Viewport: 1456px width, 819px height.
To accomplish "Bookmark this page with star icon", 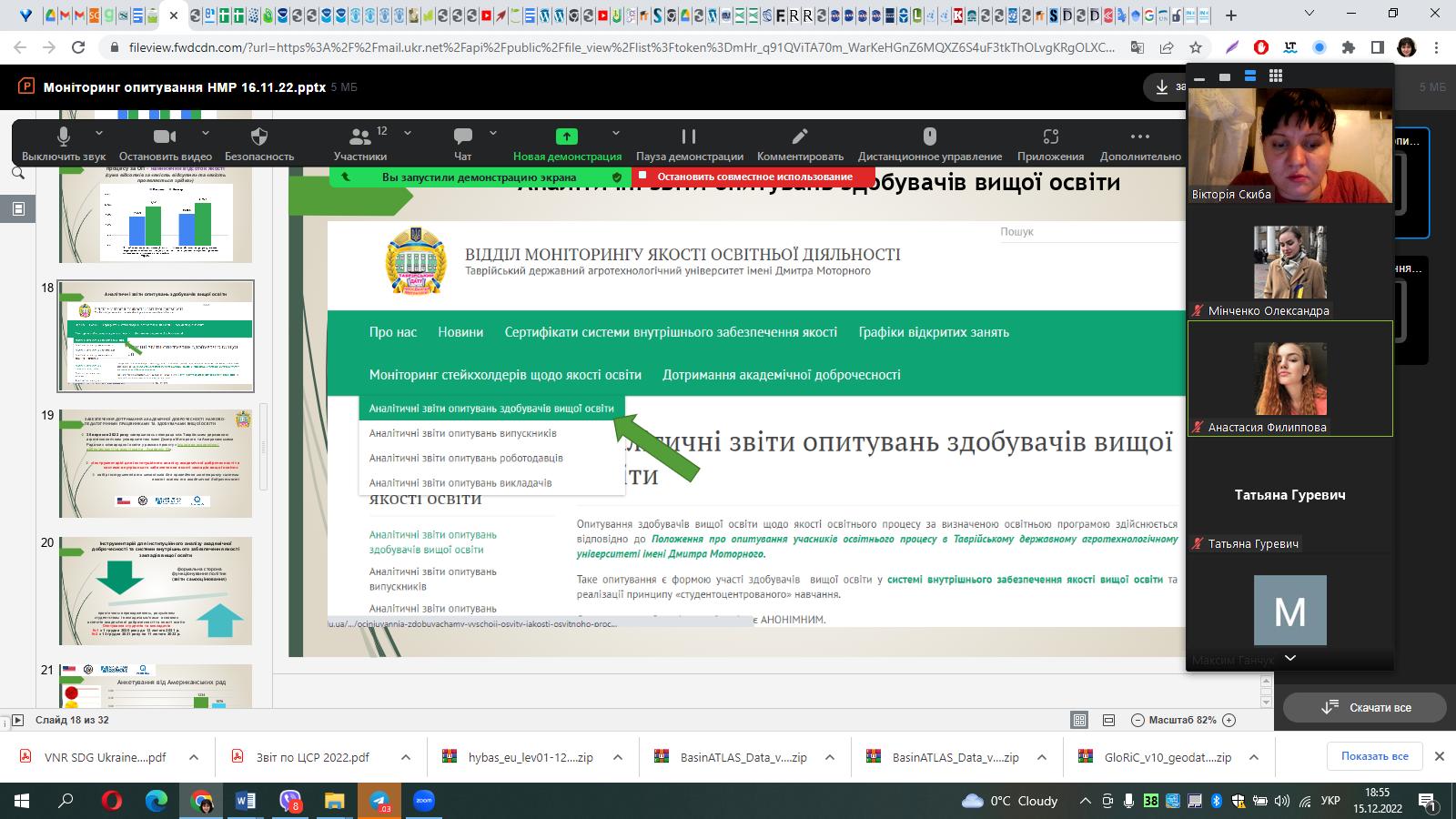I will (1196, 47).
